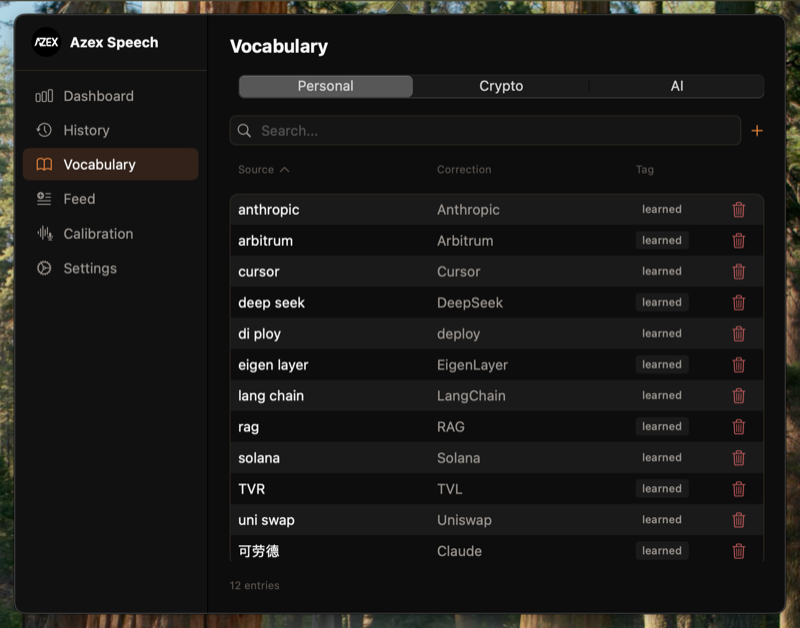Select the 可劳德 source cell
This screenshot has width=800, height=628.
259,551
